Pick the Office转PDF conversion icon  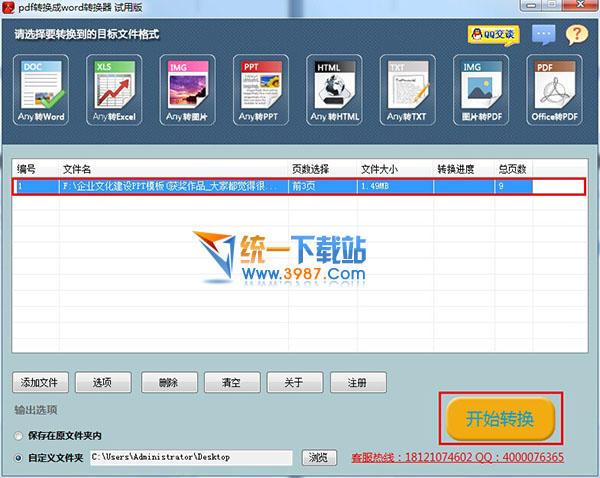pyautogui.click(x=553, y=88)
